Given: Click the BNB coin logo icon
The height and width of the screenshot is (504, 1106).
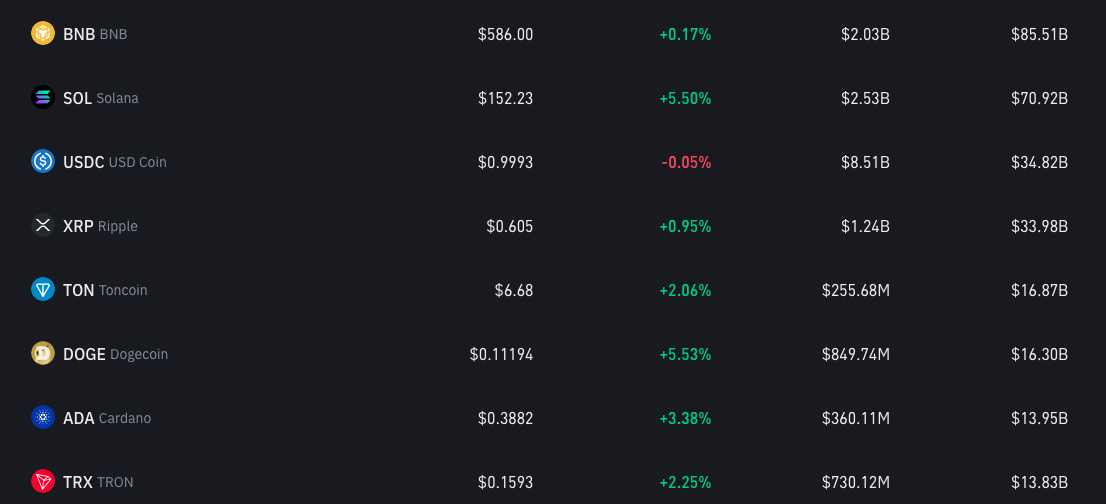Looking at the screenshot, I should [43, 33].
